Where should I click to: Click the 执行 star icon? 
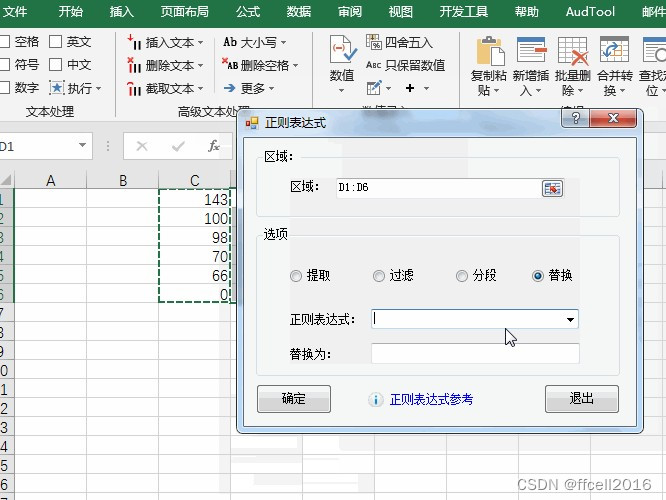56,88
